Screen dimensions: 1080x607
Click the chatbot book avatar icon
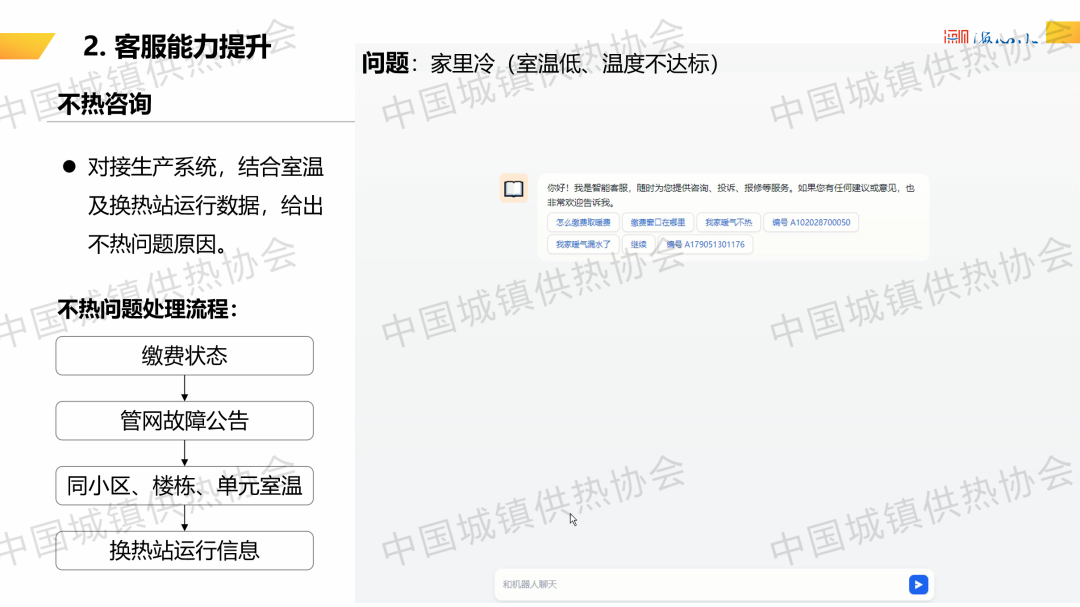pyautogui.click(x=513, y=188)
